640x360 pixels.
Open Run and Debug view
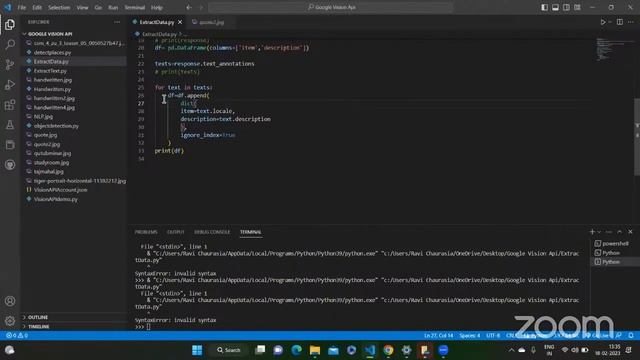click(10, 84)
